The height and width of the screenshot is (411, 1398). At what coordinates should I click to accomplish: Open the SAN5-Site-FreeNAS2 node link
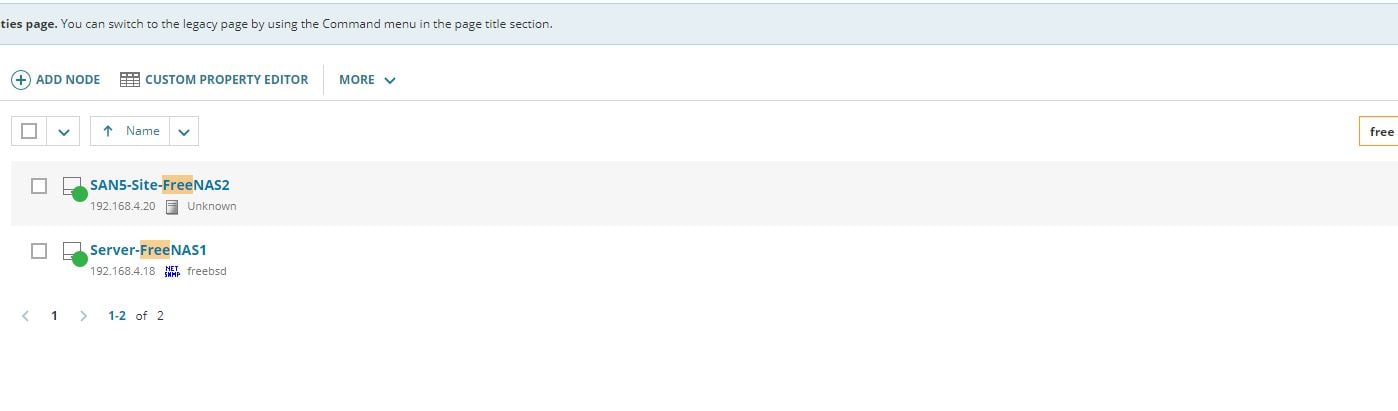[160, 185]
